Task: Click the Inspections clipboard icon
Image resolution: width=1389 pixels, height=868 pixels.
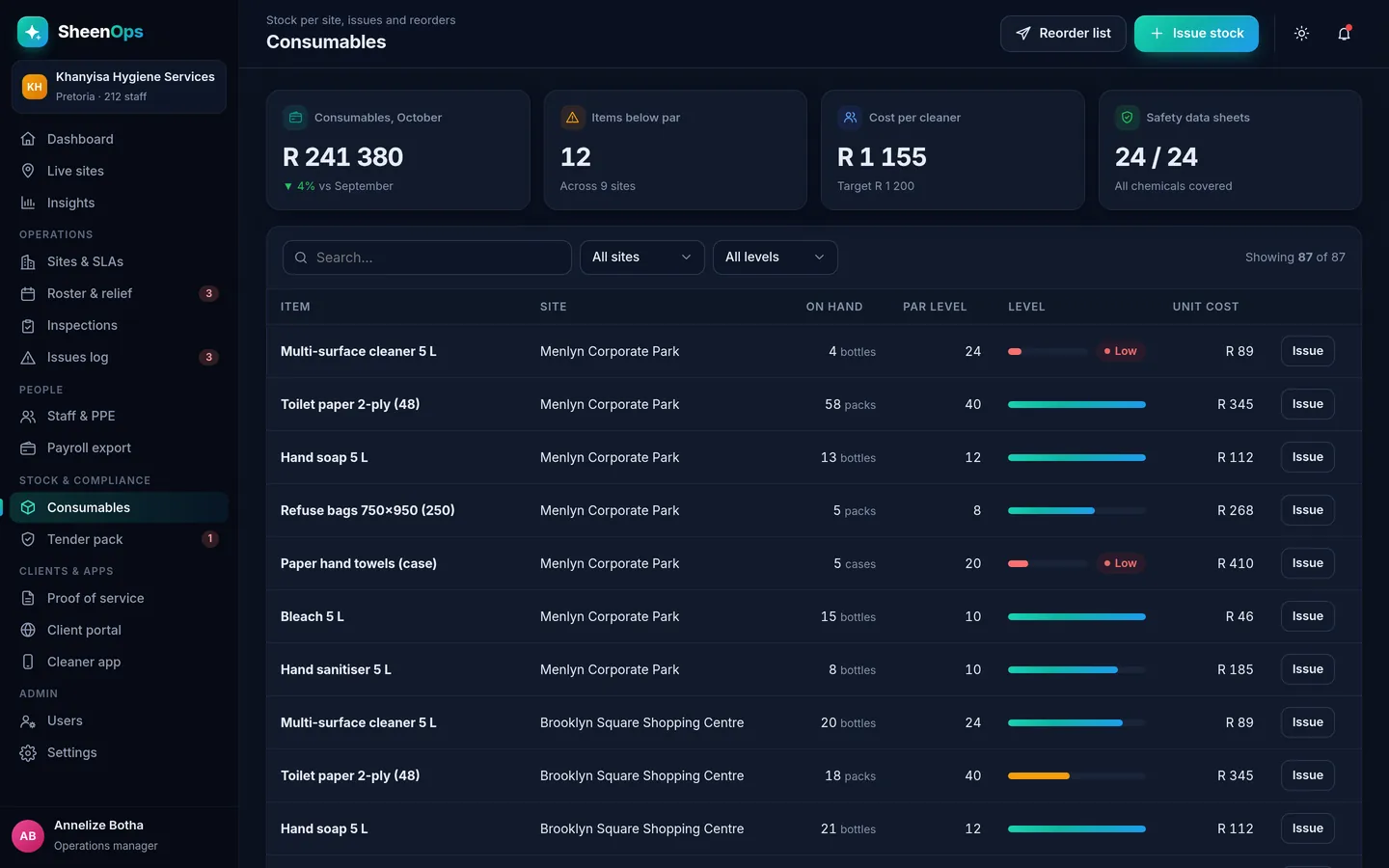Action: click(x=28, y=325)
